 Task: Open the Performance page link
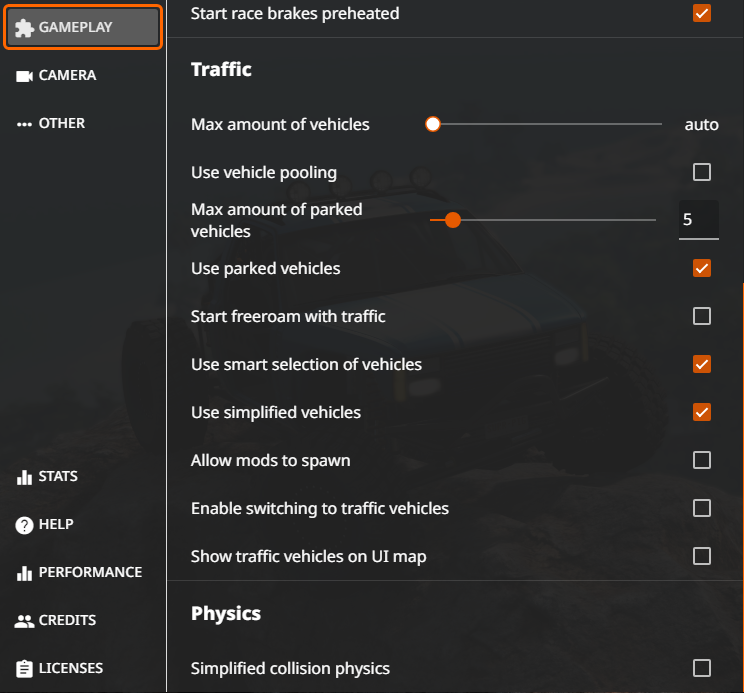pyautogui.click(x=90, y=573)
